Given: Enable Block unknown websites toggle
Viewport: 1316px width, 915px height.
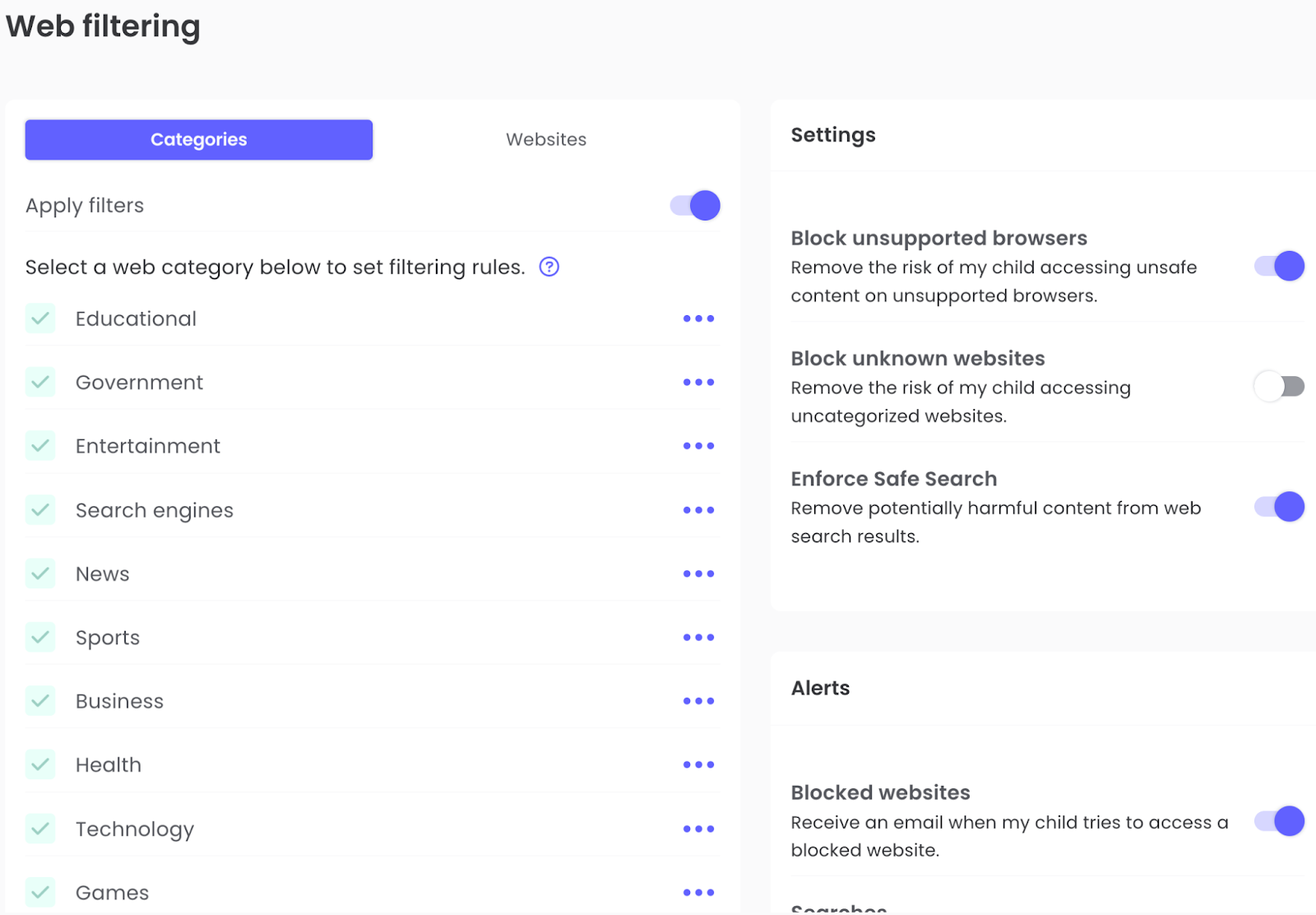Looking at the screenshot, I should point(1279,386).
